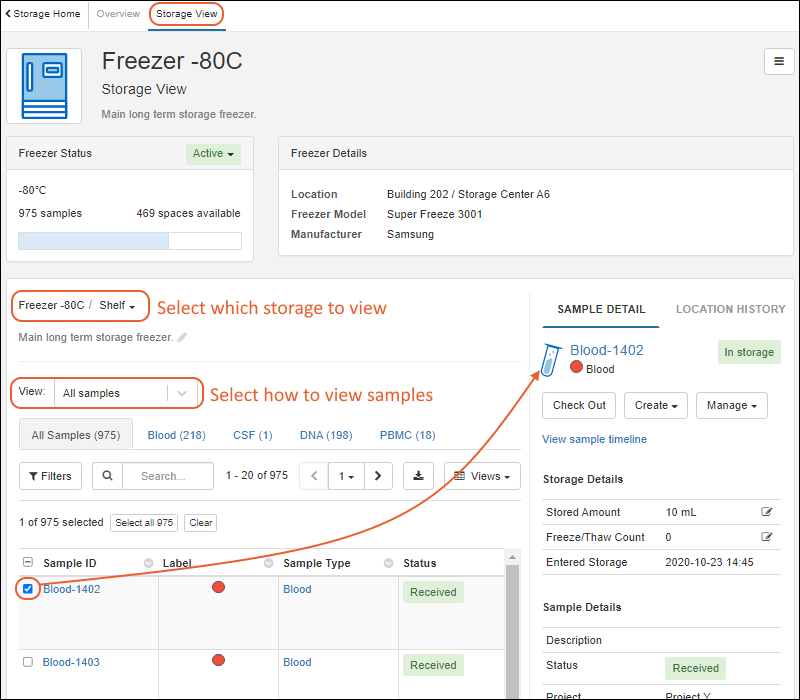800x700 pixels.
Task: Switch to the Location History tab
Action: [731, 309]
